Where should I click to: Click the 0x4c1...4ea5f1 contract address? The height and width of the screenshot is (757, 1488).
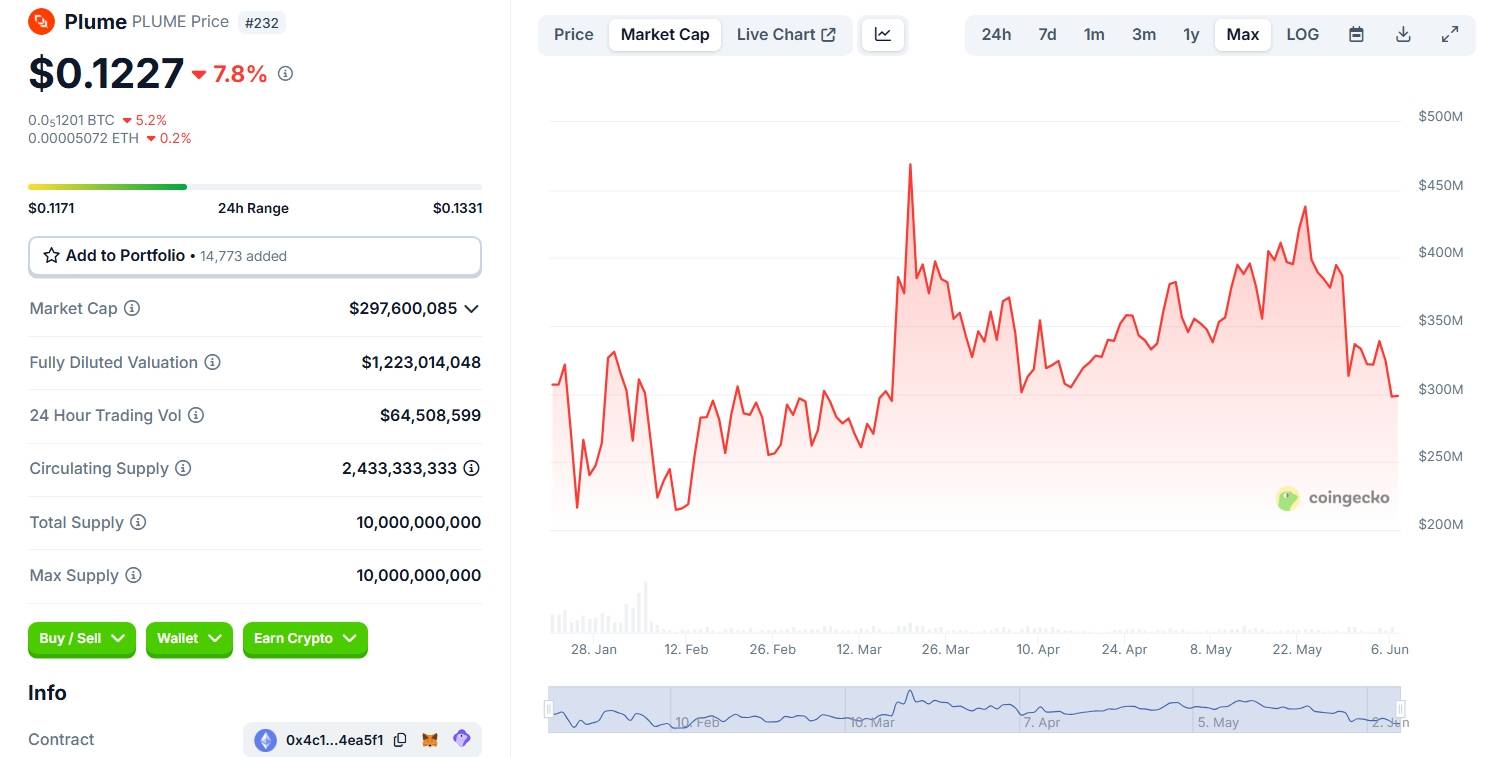click(x=335, y=740)
